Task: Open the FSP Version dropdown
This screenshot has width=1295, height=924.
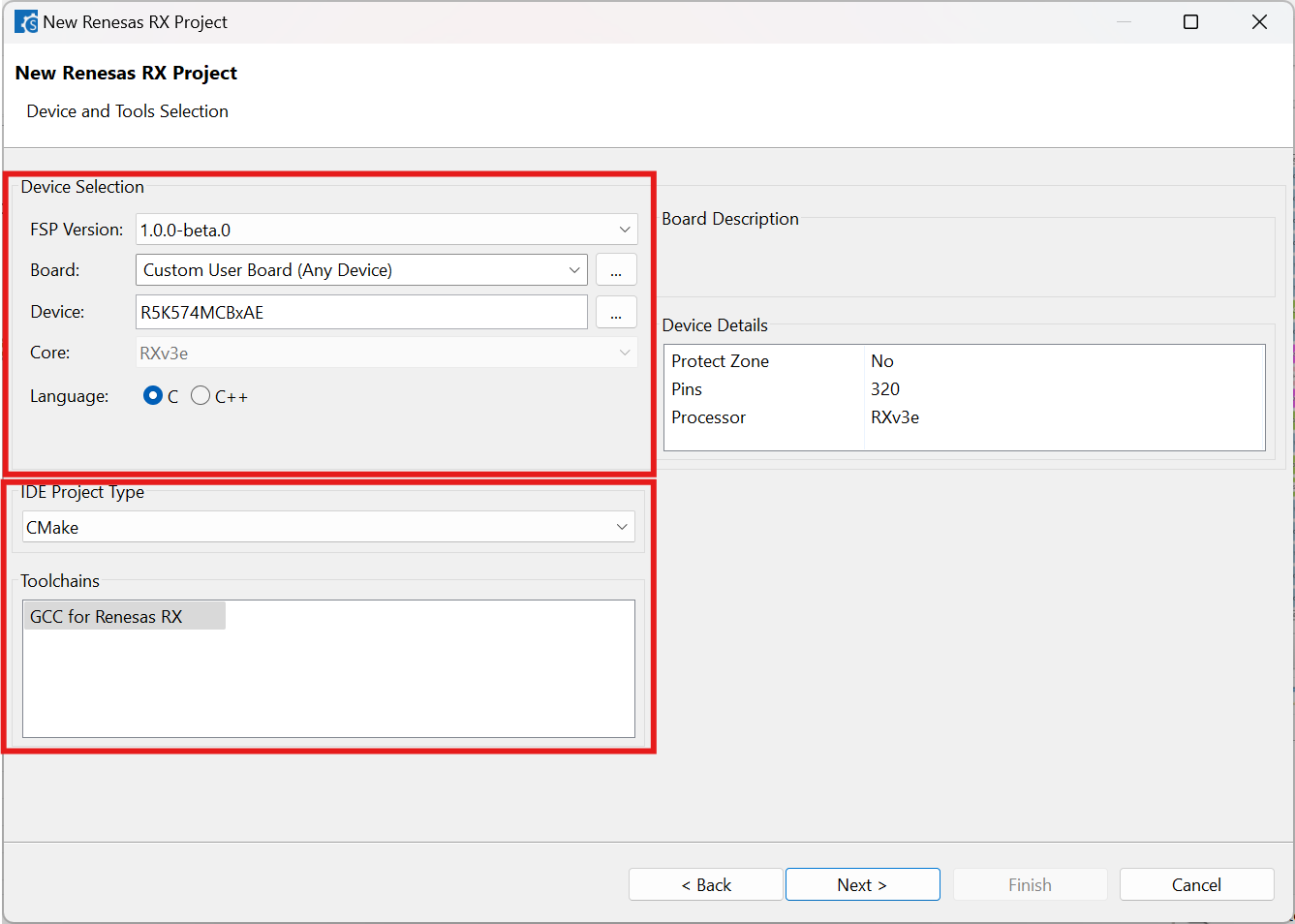Action: [386, 230]
